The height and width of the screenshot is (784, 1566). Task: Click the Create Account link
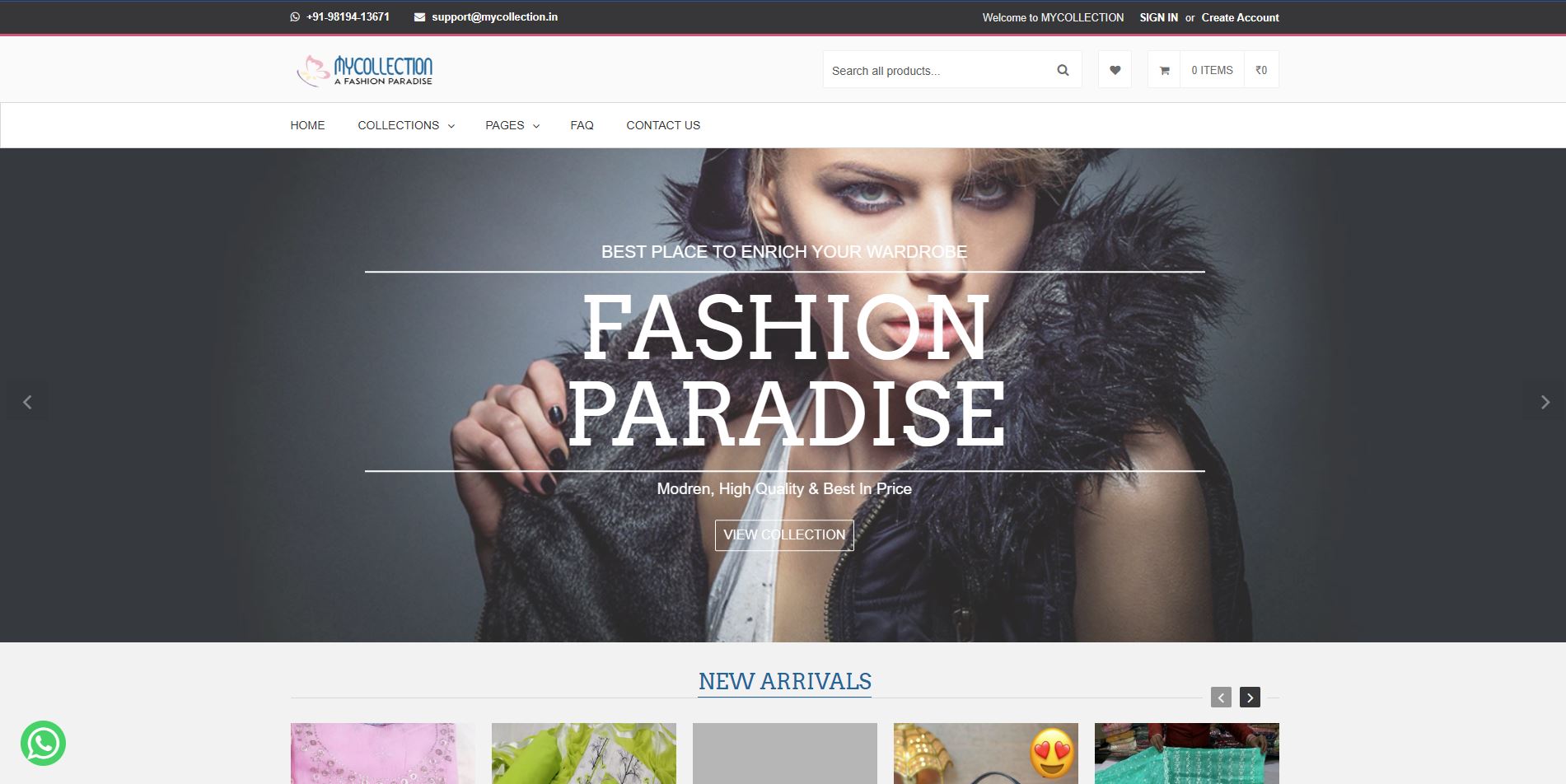[x=1240, y=17]
